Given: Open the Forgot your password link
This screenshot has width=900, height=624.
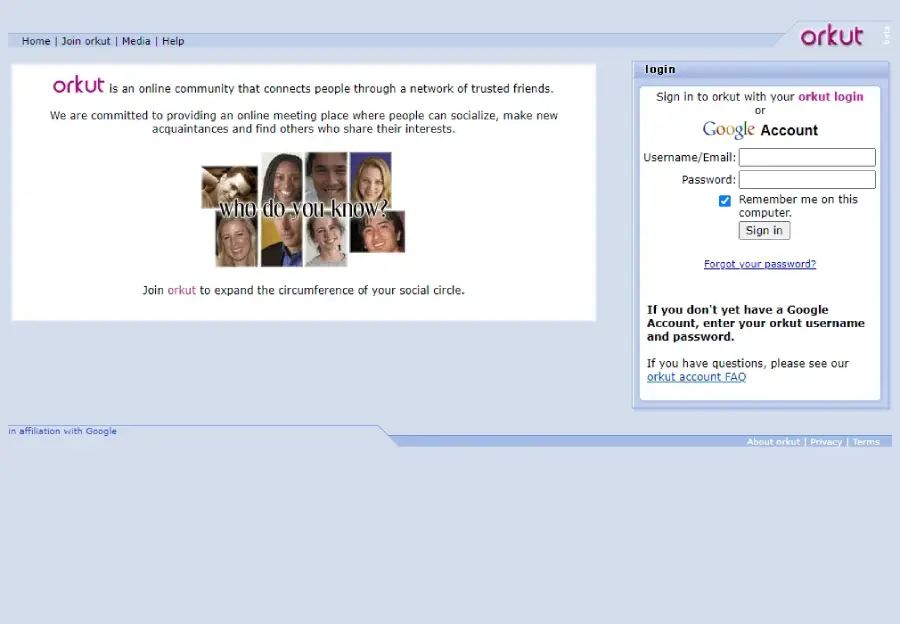Looking at the screenshot, I should pyautogui.click(x=760, y=264).
